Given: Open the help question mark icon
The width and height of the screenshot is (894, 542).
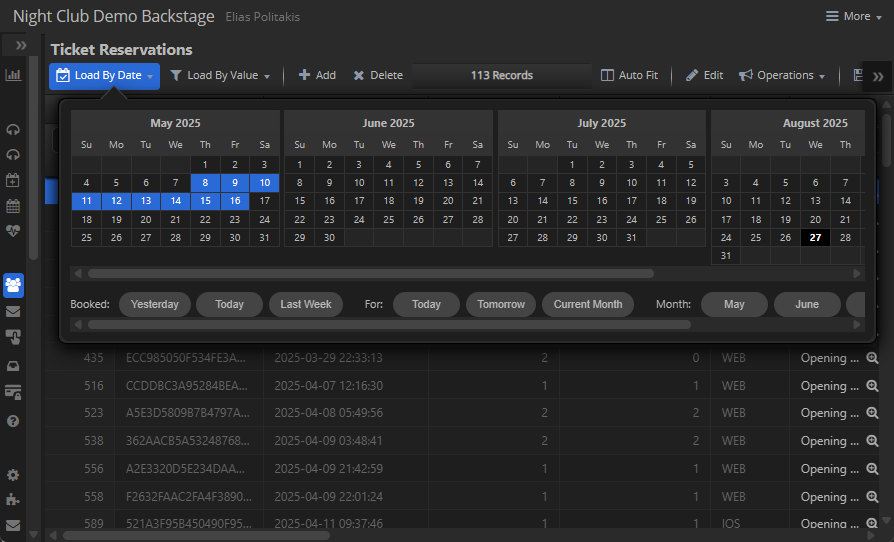Looking at the screenshot, I should coord(13,421).
